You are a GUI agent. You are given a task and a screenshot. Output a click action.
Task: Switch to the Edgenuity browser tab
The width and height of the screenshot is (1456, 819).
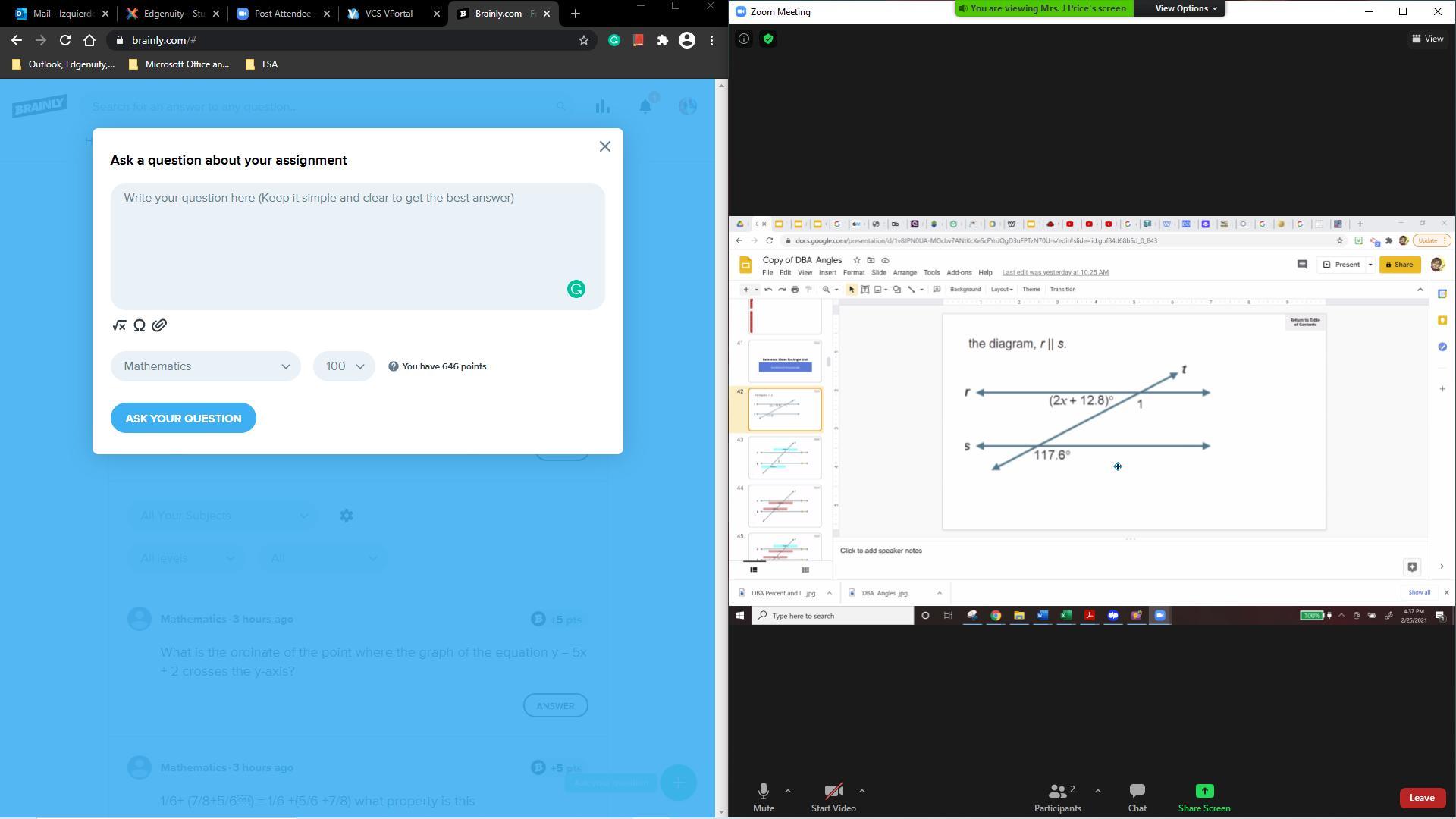point(172,14)
